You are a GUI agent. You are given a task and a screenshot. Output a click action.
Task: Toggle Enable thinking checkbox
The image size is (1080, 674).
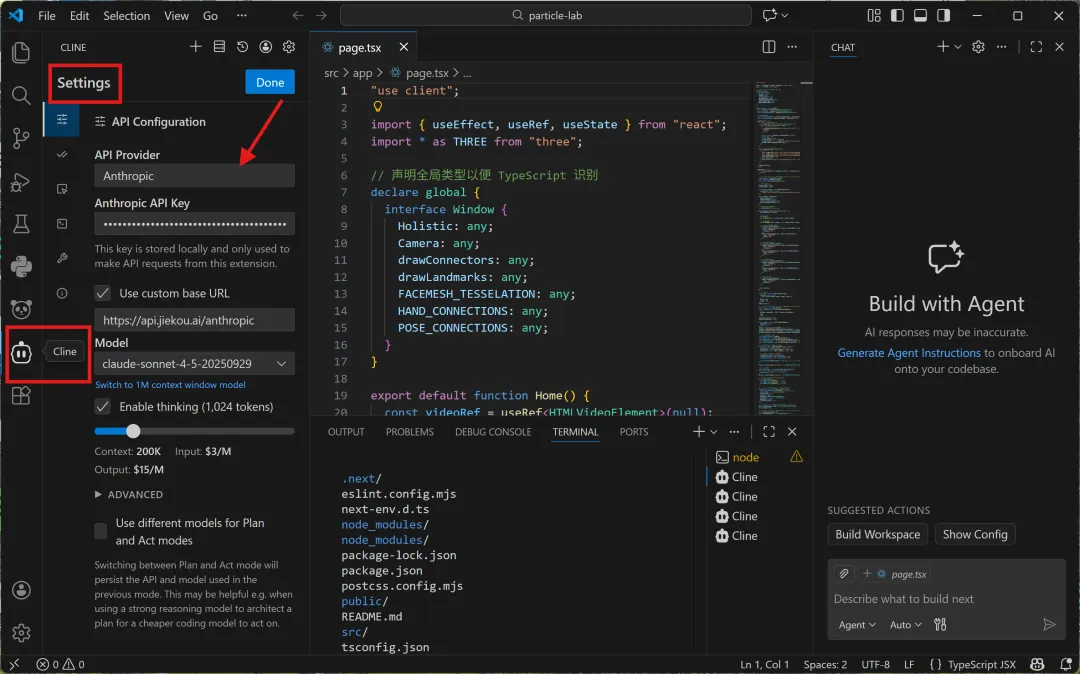(x=103, y=407)
